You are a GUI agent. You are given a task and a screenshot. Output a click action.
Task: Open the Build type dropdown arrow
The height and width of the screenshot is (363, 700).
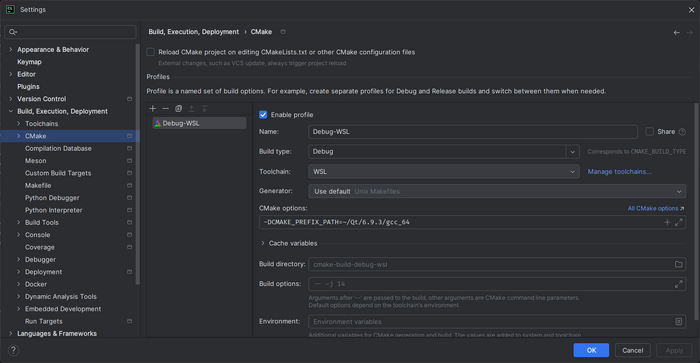pos(572,152)
